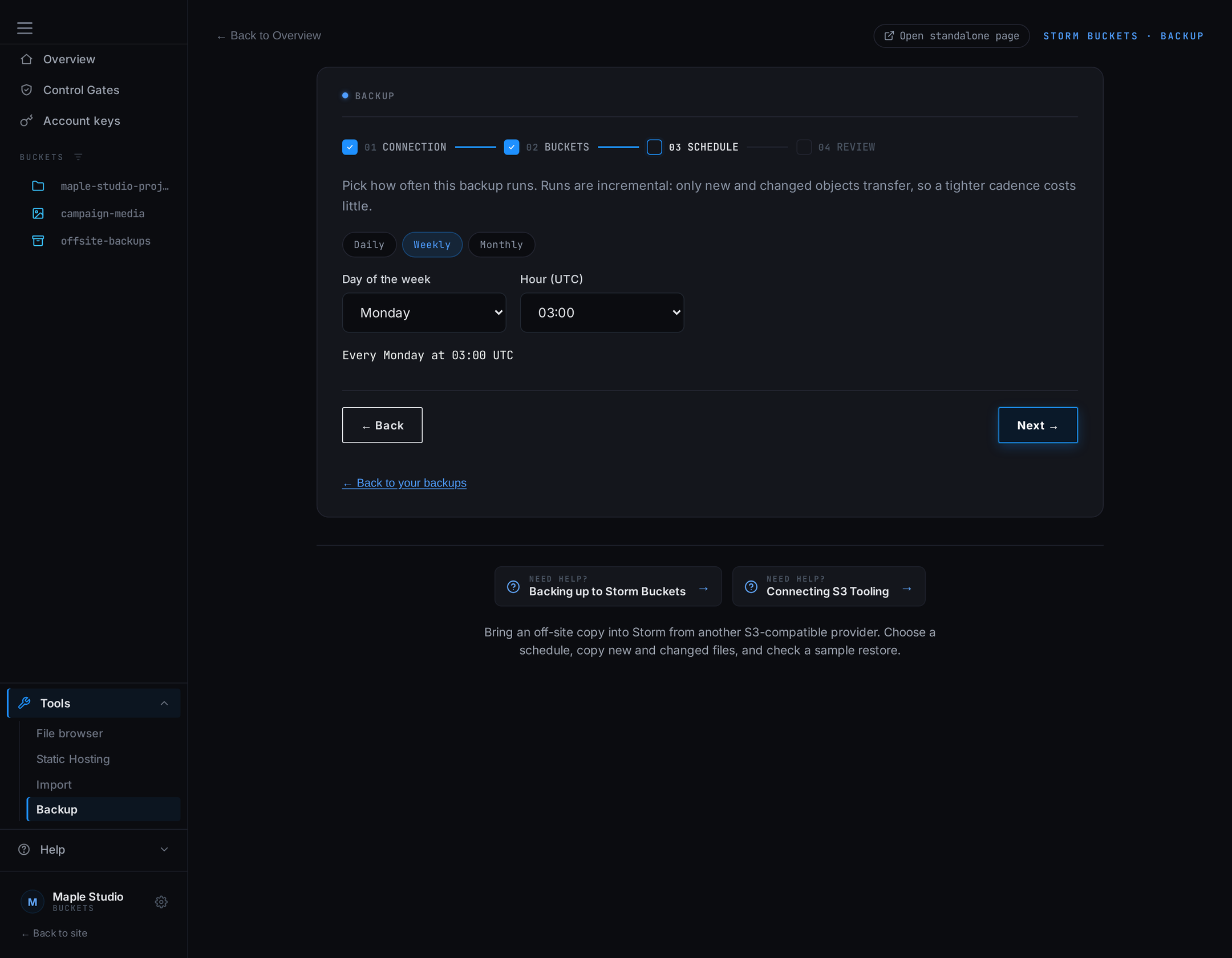Open the Day of the week dropdown
Image resolution: width=1232 pixels, height=958 pixels.
click(424, 312)
